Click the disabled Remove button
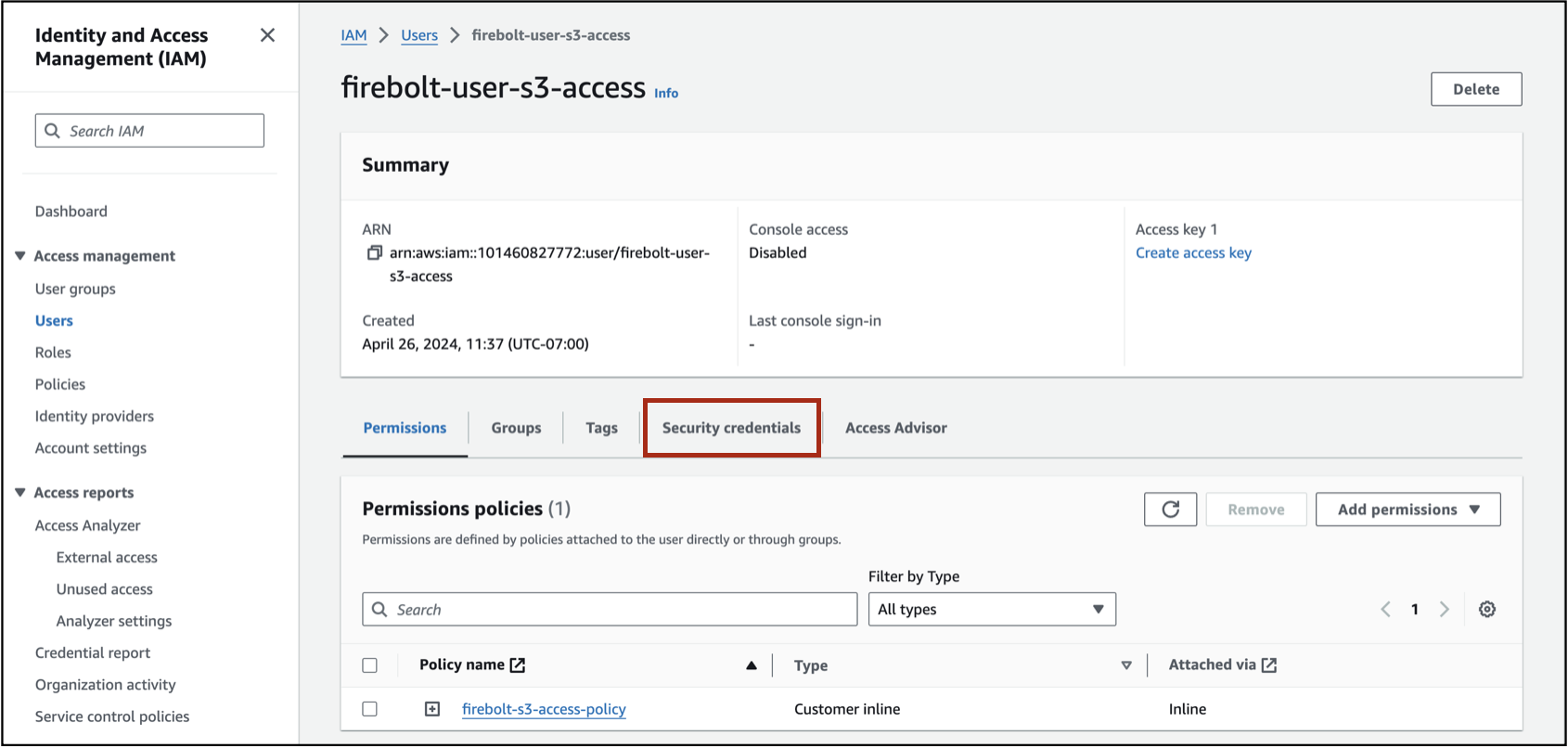 click(1256, 509)
